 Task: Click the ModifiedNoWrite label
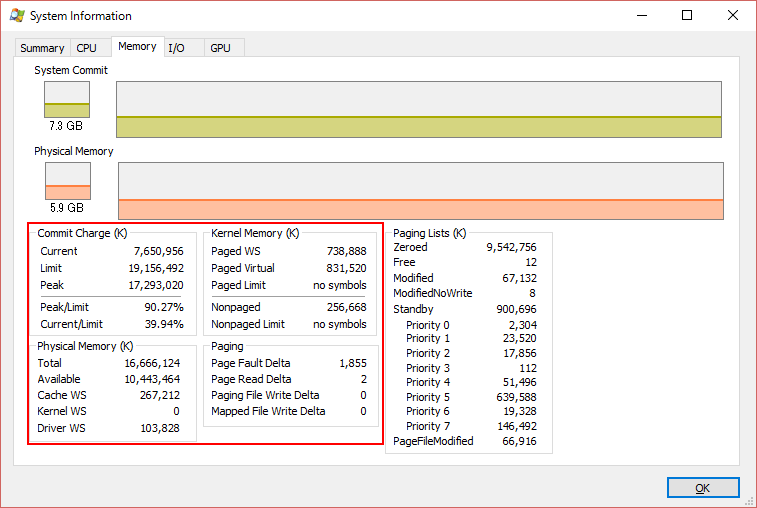(x=433, y=293)
